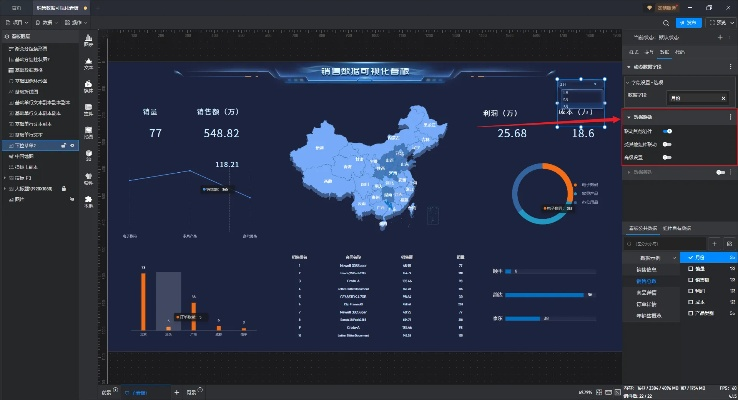The width and height of the screenshot is (738, 400).
Task: Switch to the second tab of the fields panel
Action: click(677, 229)
